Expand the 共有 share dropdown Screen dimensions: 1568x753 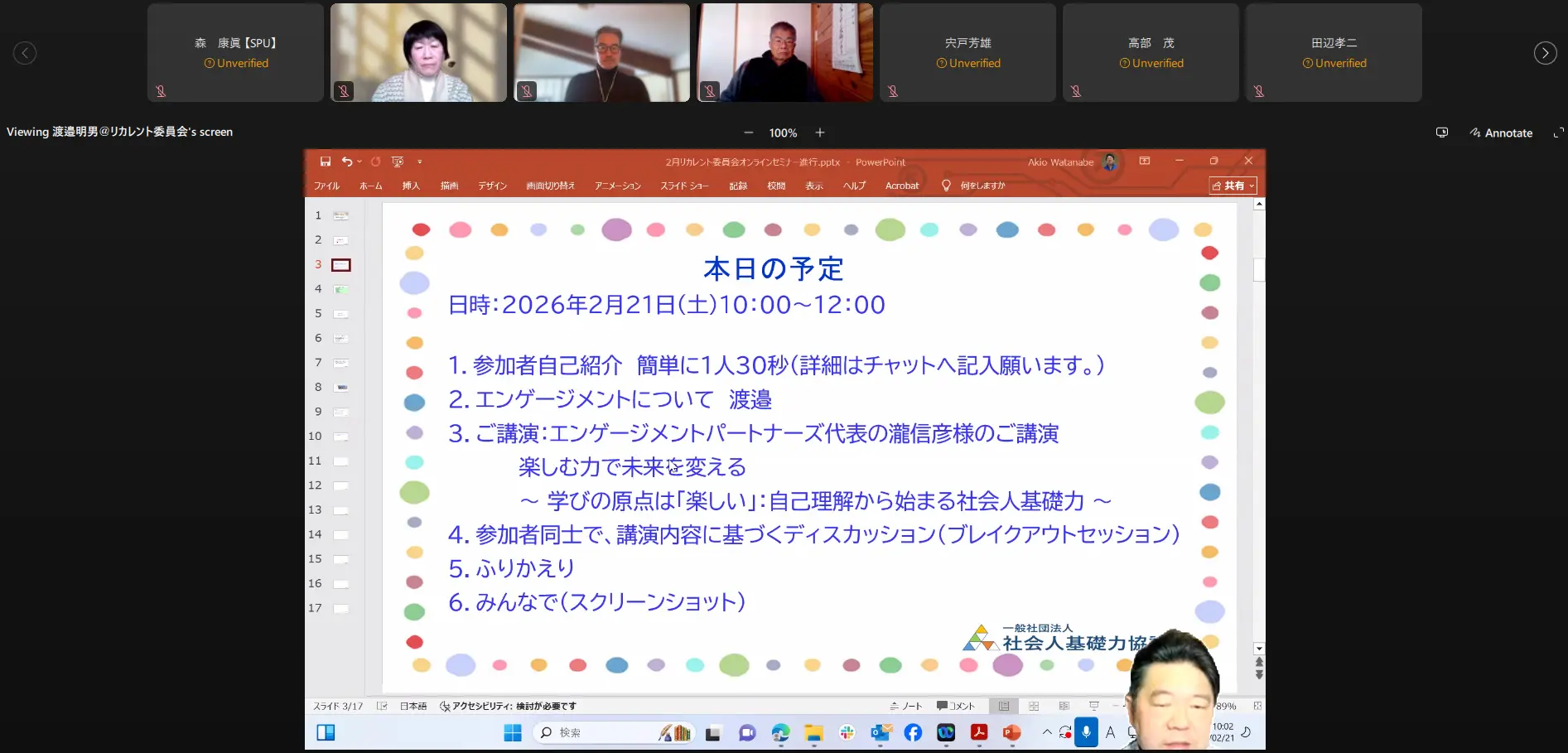pyautogui.click(x=1252, y=186)
